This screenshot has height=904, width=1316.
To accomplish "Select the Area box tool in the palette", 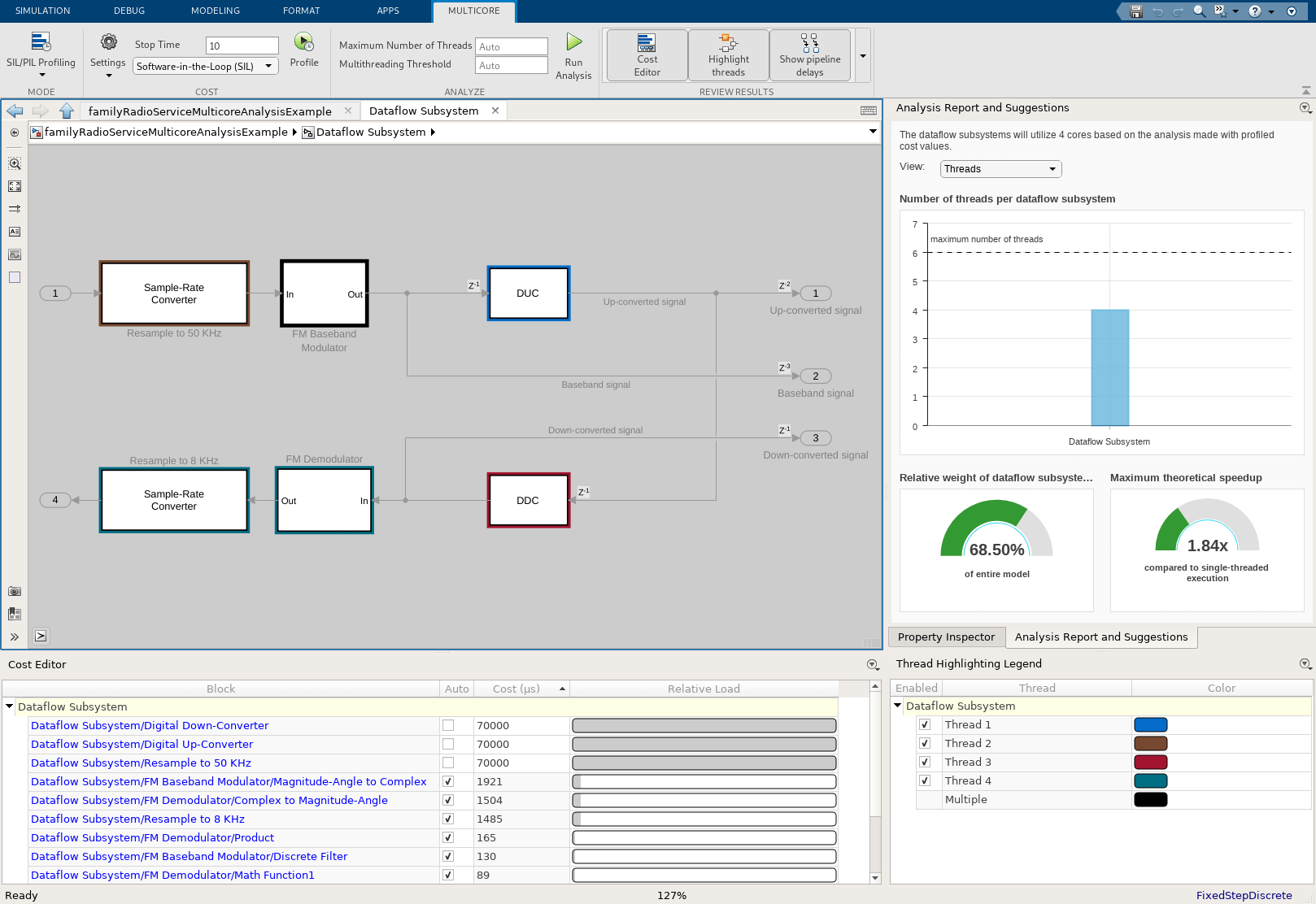I will (x=15, y=277).
